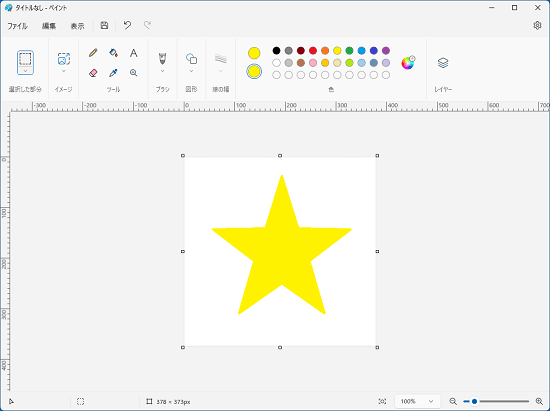
Task: Select the Brushes tool
Action: coord(162,59)
